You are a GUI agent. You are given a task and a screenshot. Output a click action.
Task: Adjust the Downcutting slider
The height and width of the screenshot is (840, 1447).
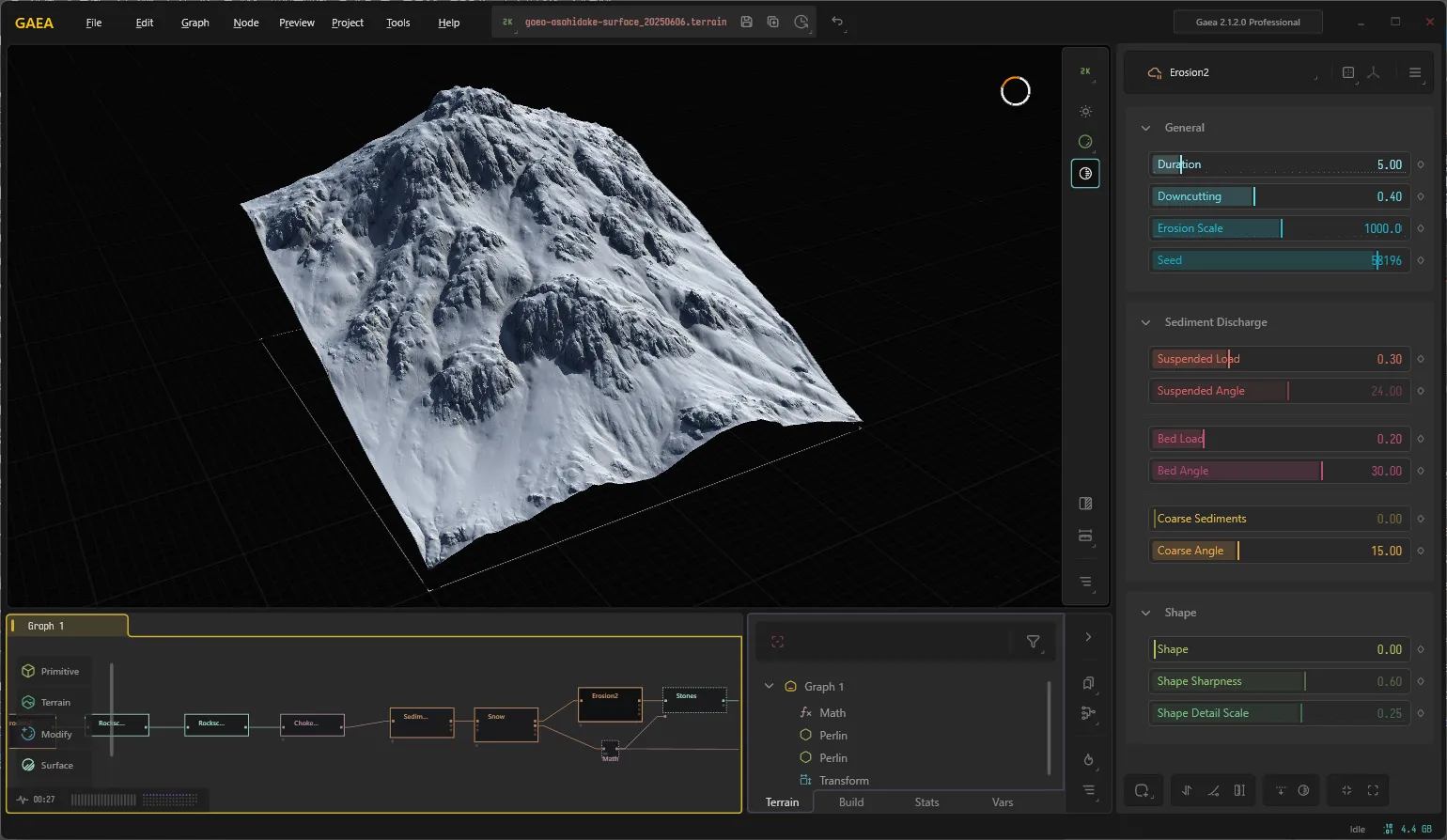coord(1279,196)
